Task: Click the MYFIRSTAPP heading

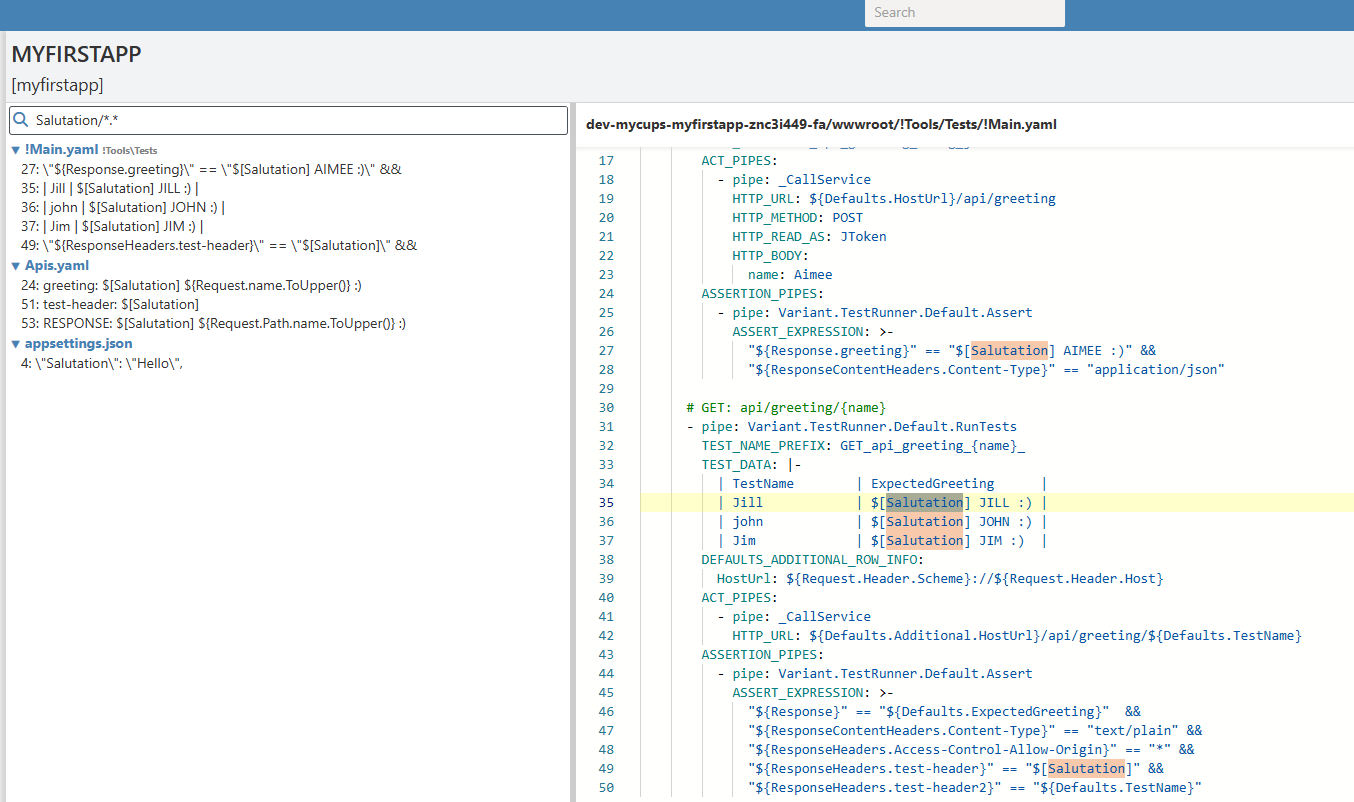Action: tap(76, 55)
